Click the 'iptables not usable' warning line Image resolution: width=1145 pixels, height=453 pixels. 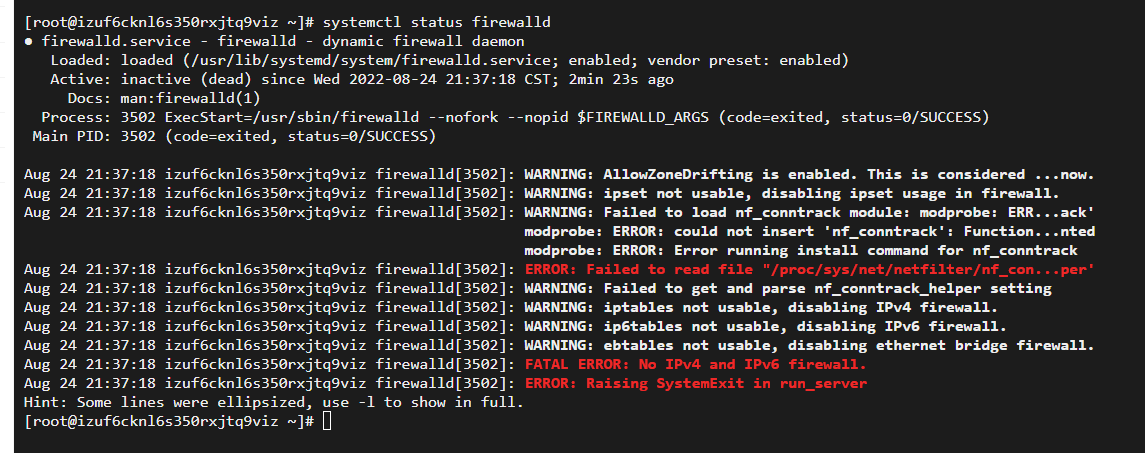pos(761,308)
